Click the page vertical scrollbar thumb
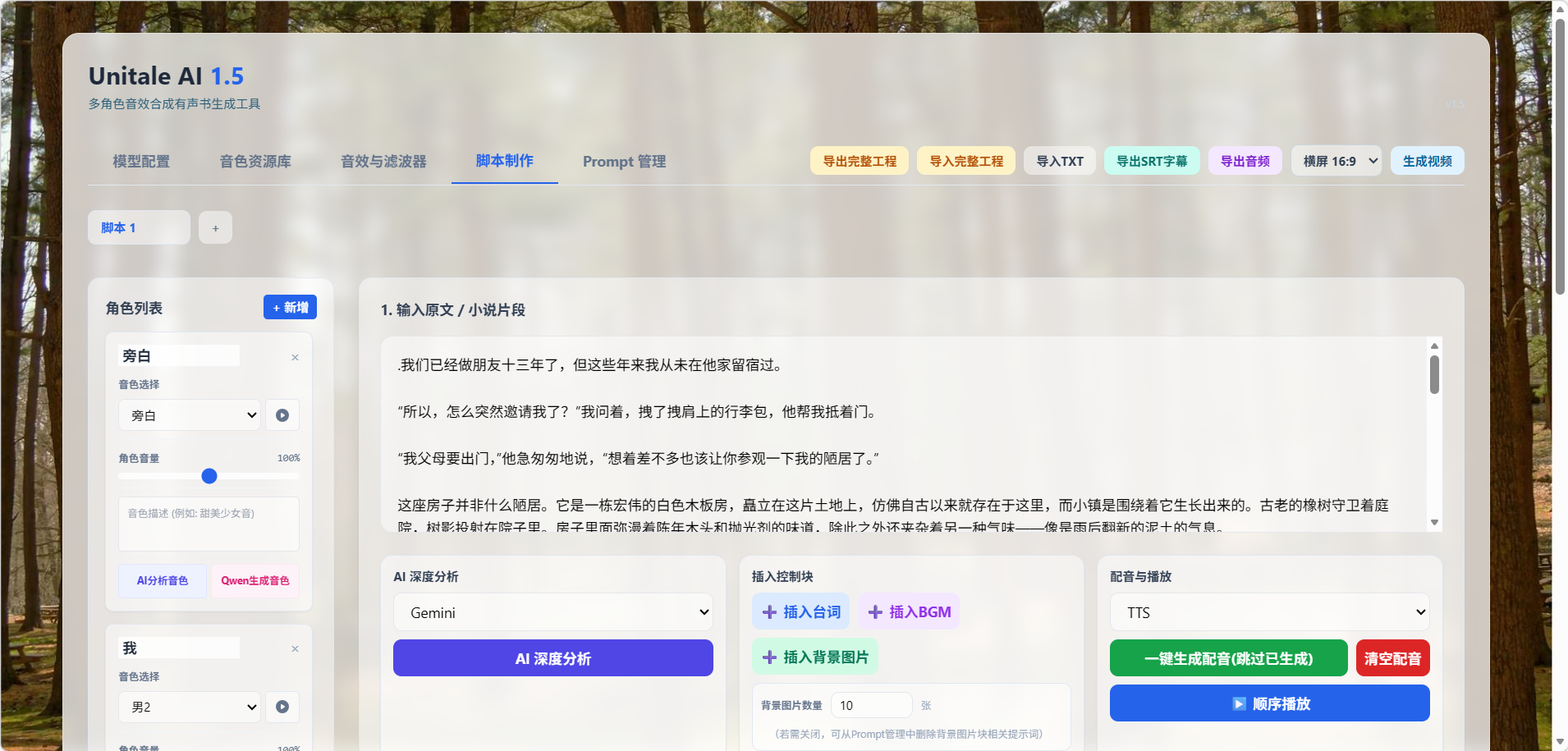The height and width of the screenshot is (751, 1568). click(x=1561, y=156)
